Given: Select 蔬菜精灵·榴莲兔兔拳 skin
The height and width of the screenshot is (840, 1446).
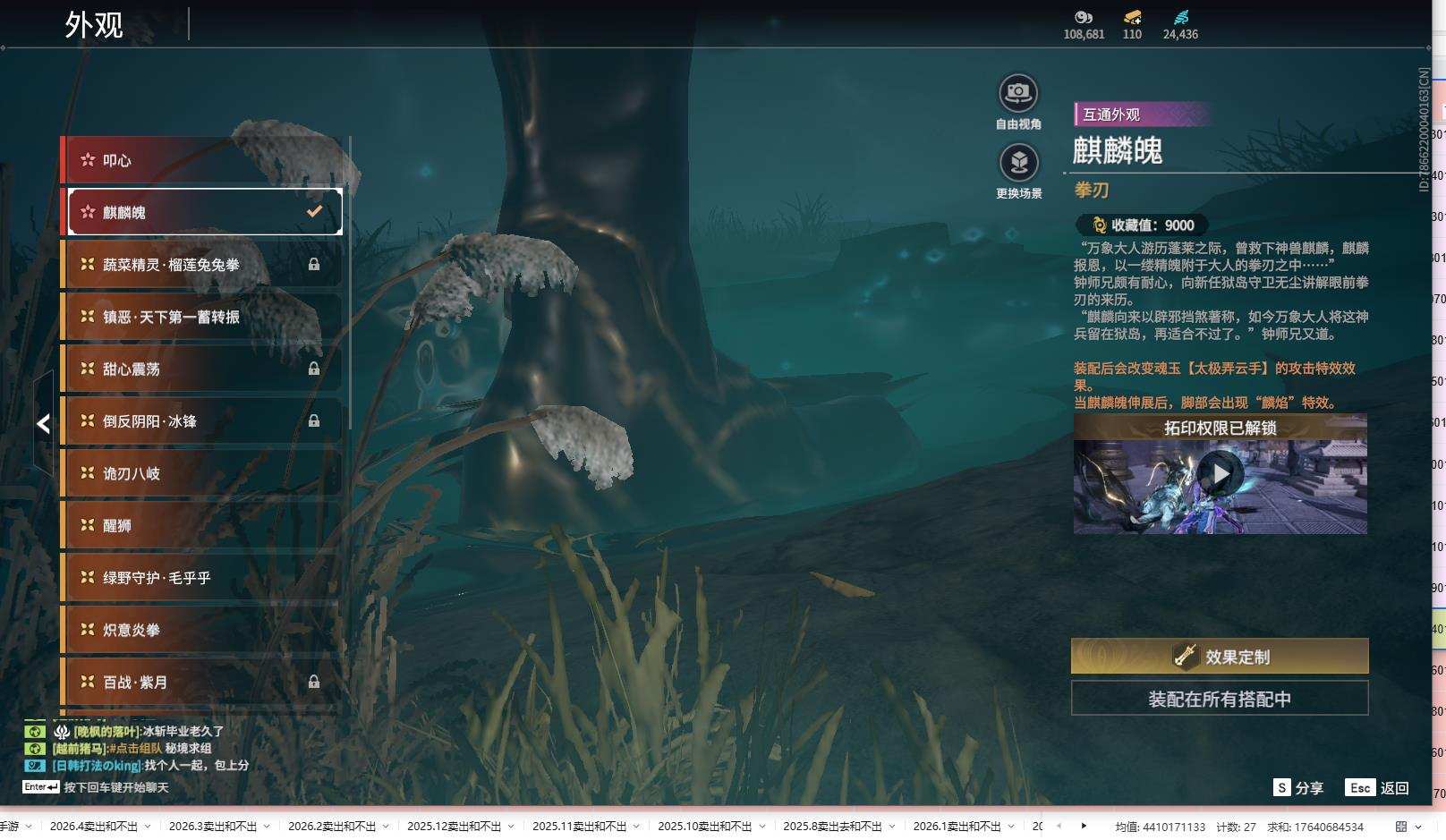Looking at the screenshot, I should (x=201, y=265).
